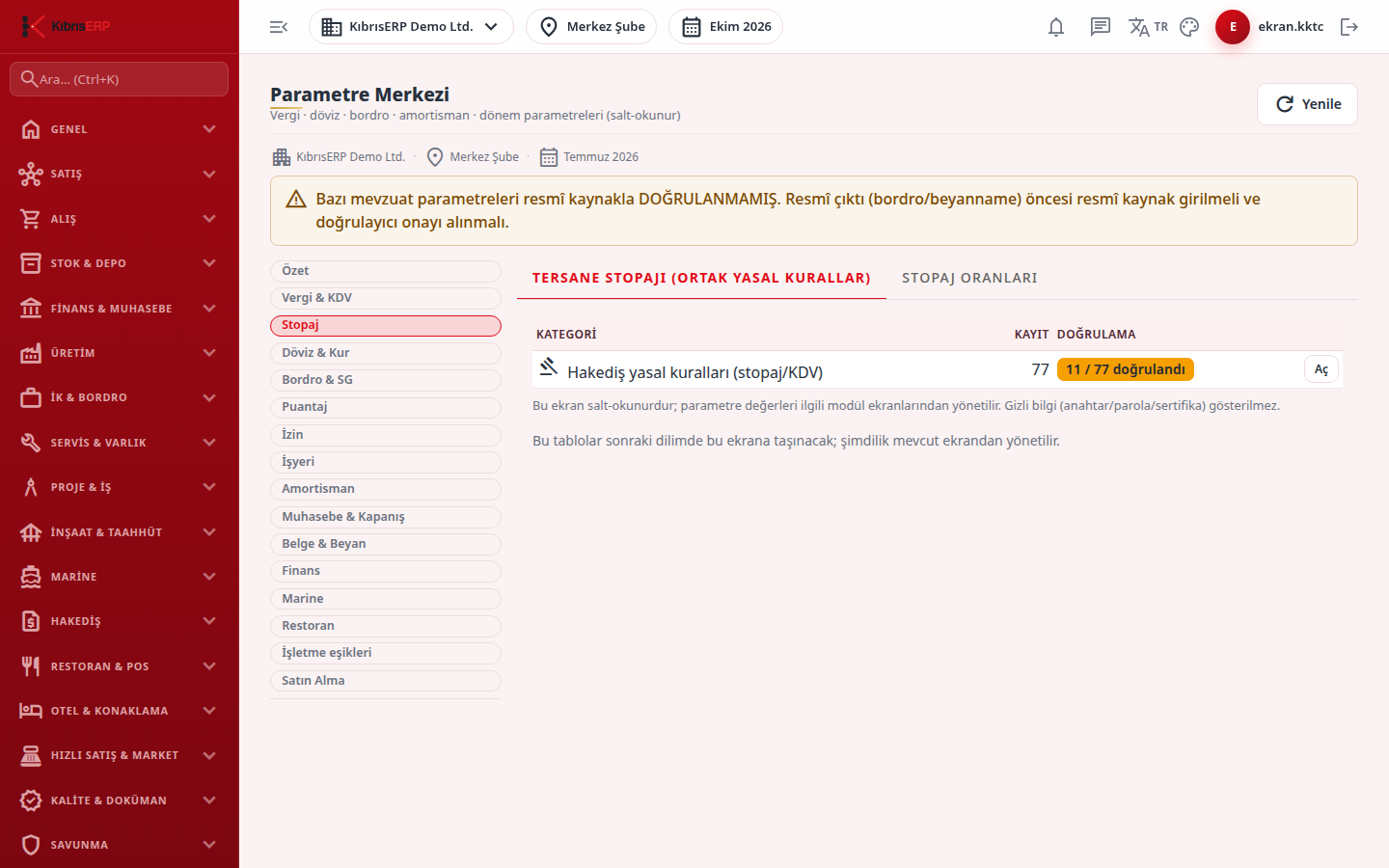Open the Bordro & SG section
This screenshot has height=868, width=1389.
click(x=386, y=380)
